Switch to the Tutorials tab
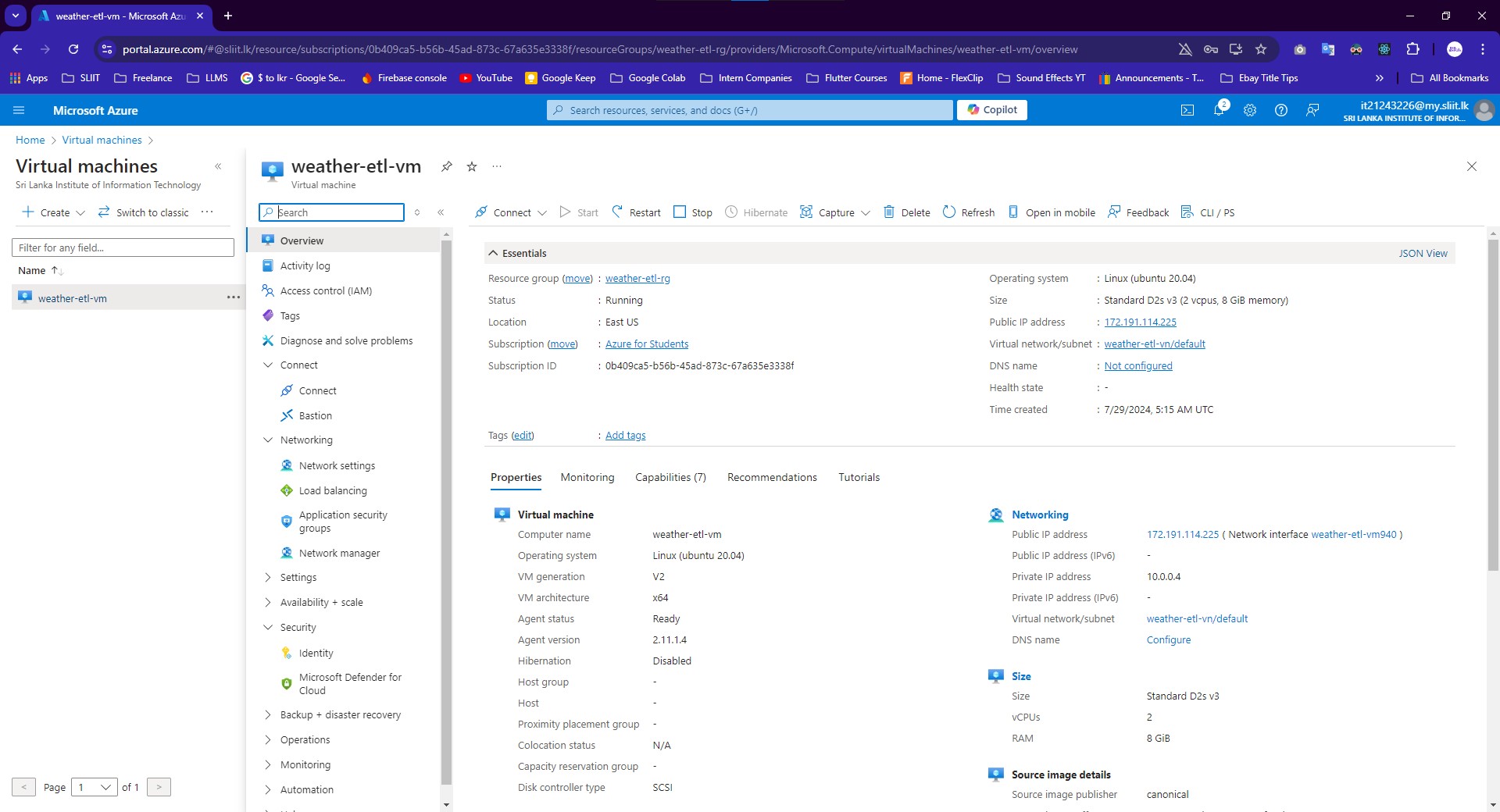 click(x=859, y=477)
